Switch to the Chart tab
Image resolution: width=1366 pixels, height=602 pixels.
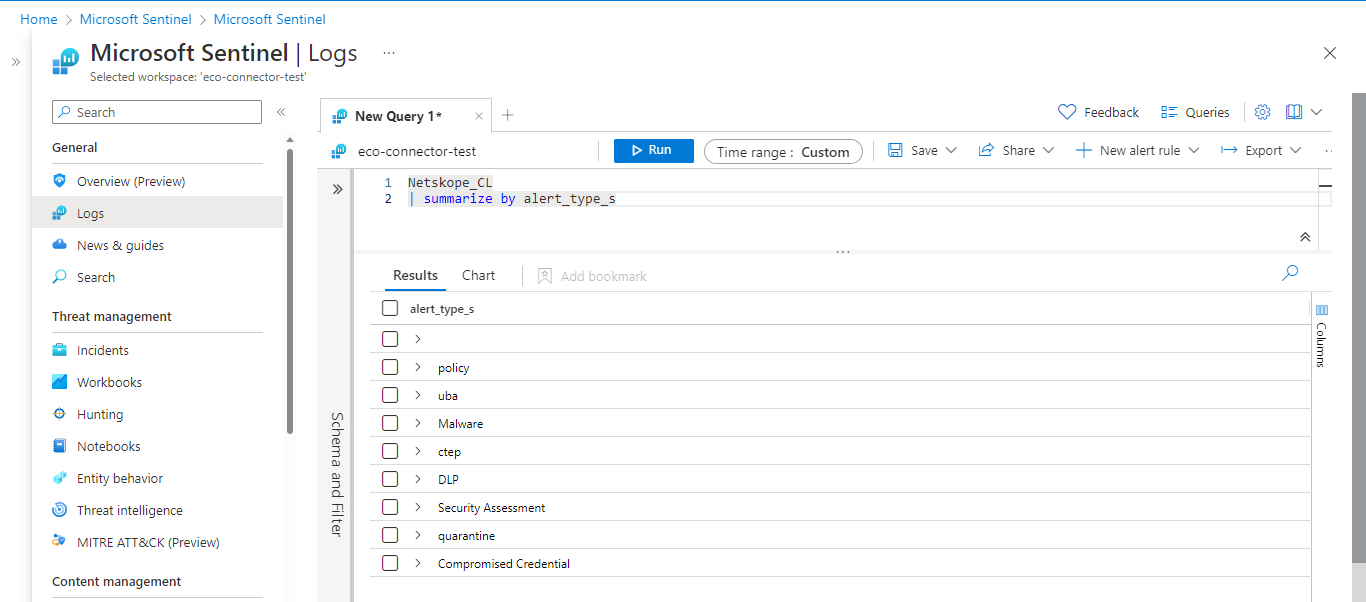[478, 274]
